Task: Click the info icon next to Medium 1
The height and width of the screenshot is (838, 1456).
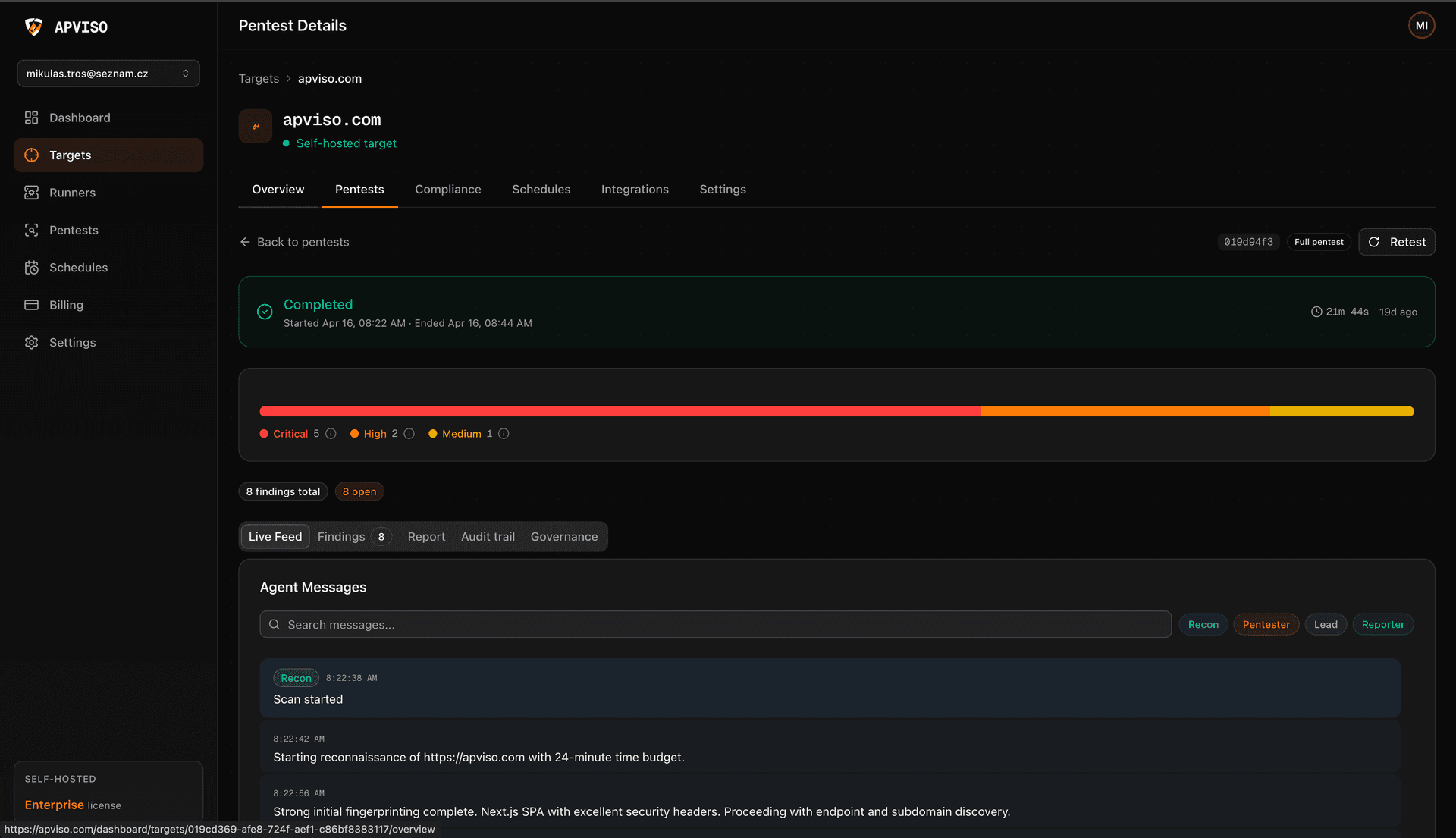Action: 504,434
